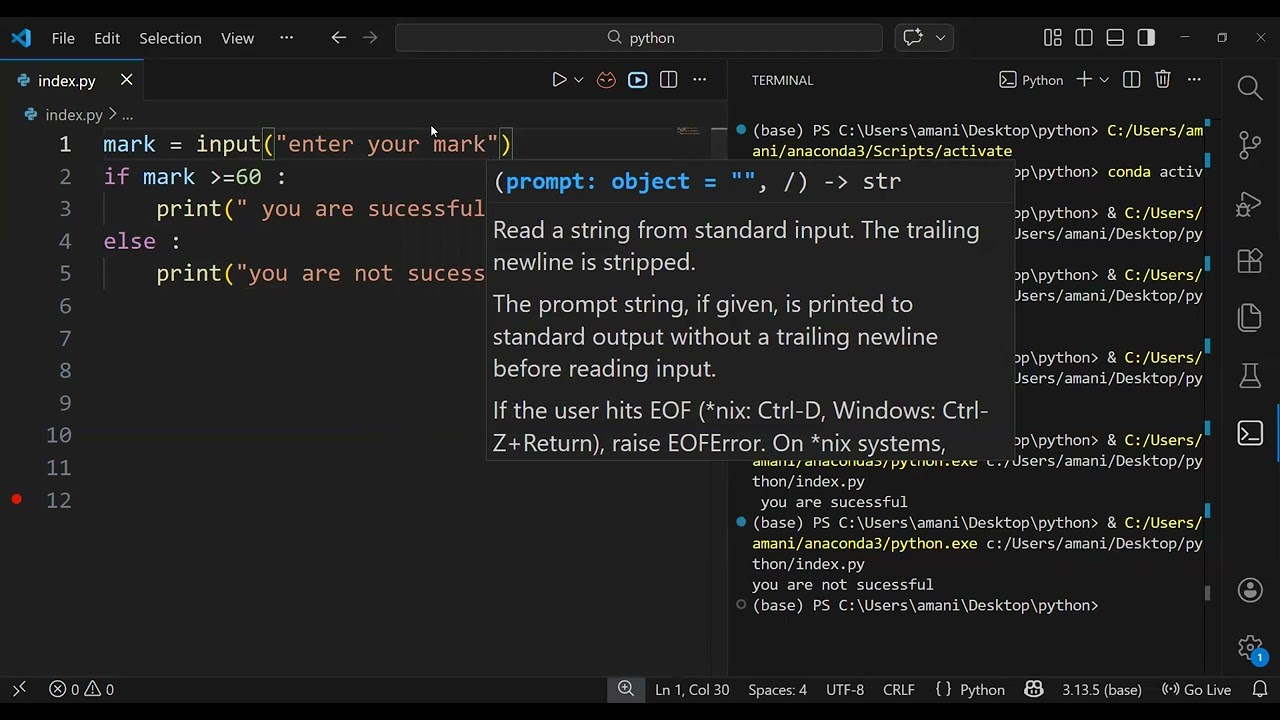Viewport: 1280px width, 720px height.
Task: Change the file encoding via UTF-8
Action: pos(845,690)
